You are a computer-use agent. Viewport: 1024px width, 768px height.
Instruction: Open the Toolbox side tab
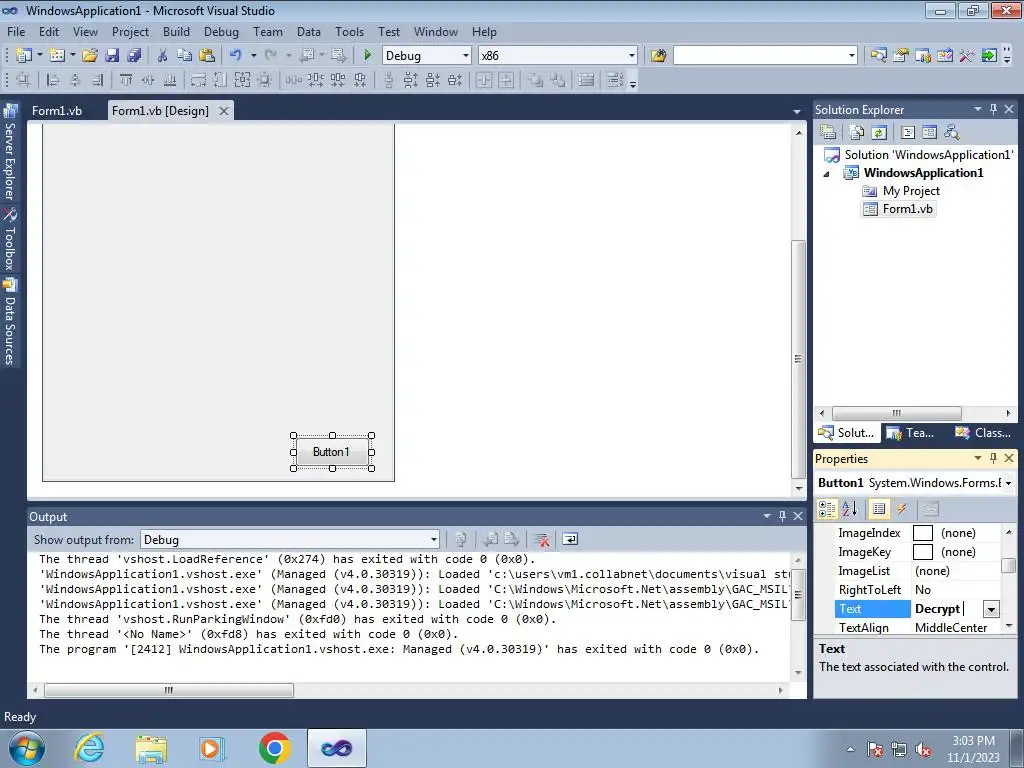10,240
